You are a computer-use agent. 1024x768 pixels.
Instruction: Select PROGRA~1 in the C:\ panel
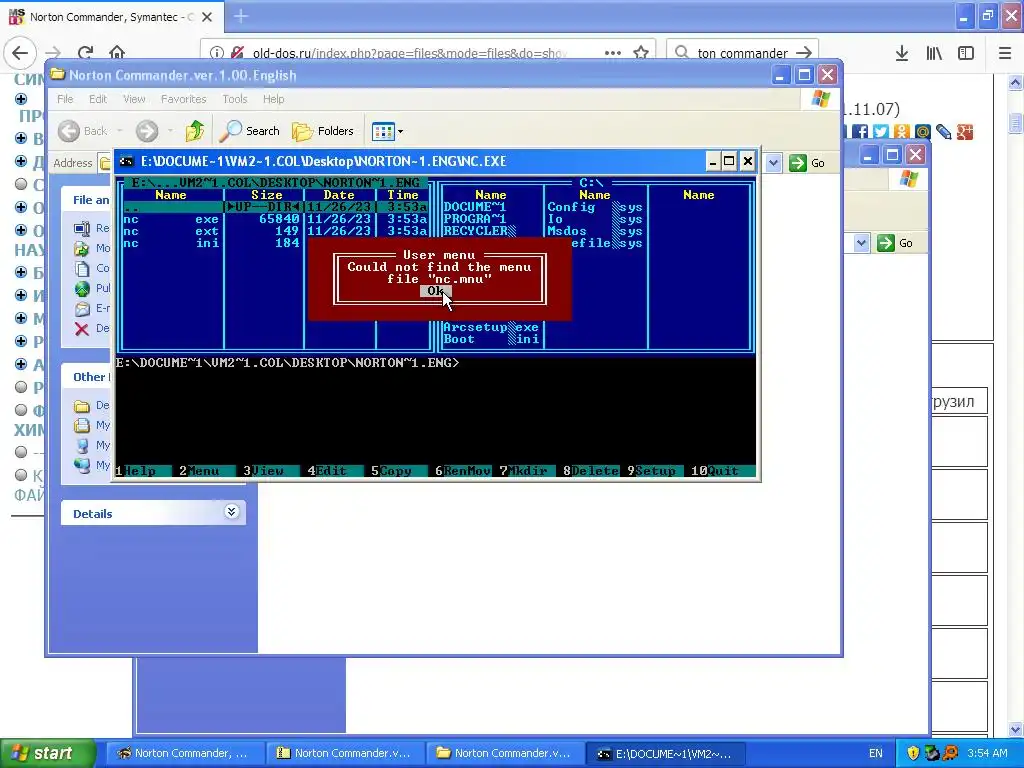[x=475, y=219]
